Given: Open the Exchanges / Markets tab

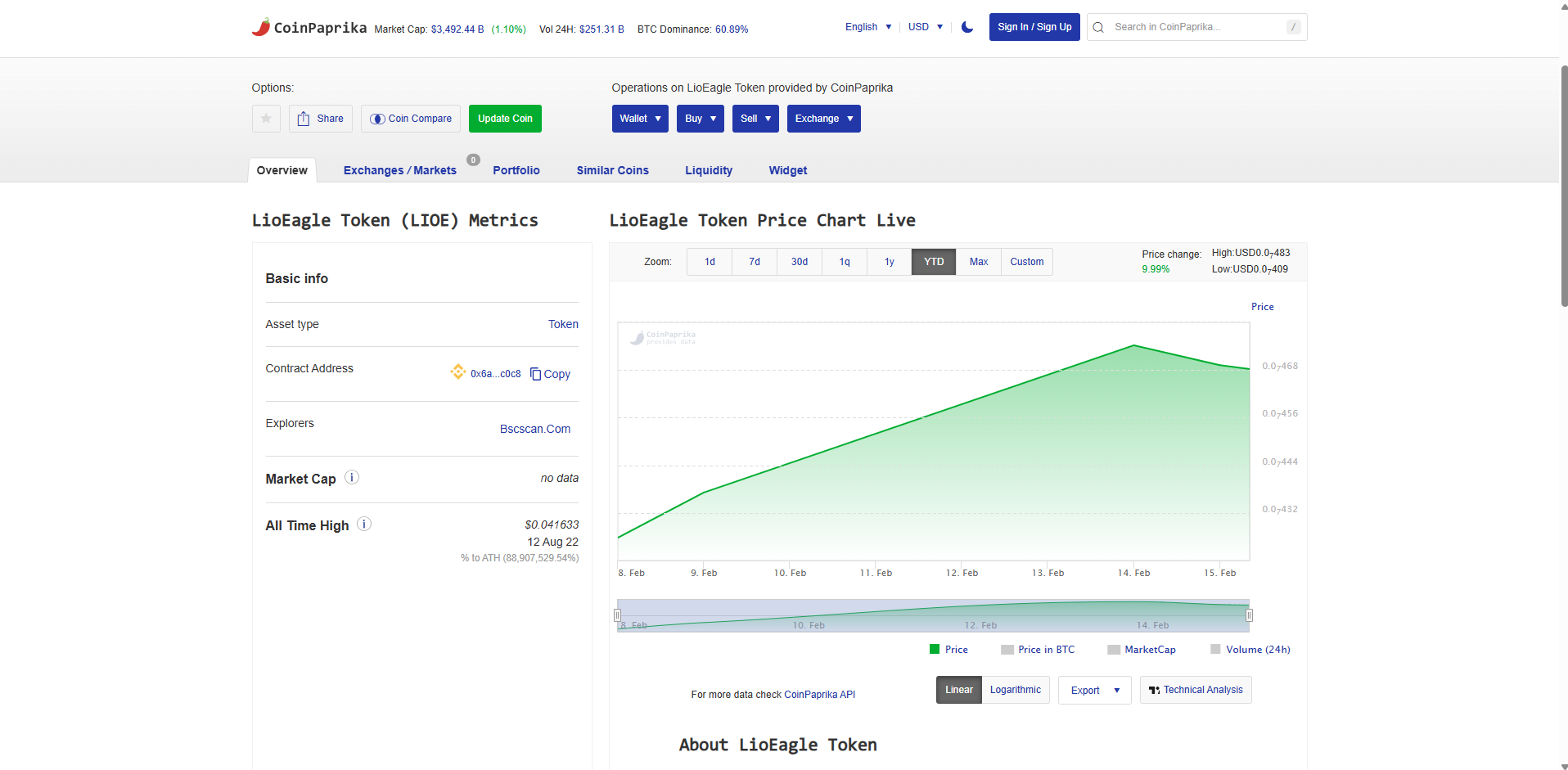Looking at the screenshot, I should pos(400,170).
